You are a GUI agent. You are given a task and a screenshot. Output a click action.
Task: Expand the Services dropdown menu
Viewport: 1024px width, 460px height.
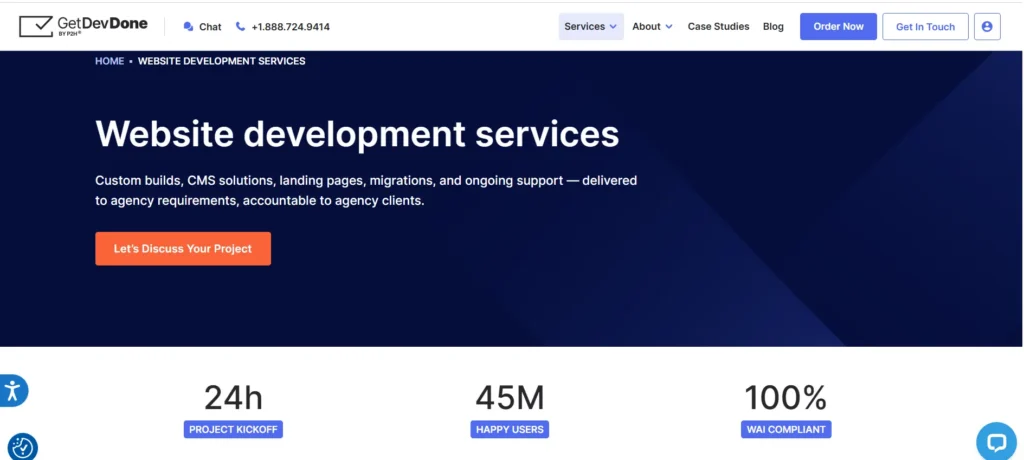pyautogui.click(x=590, y=27)
